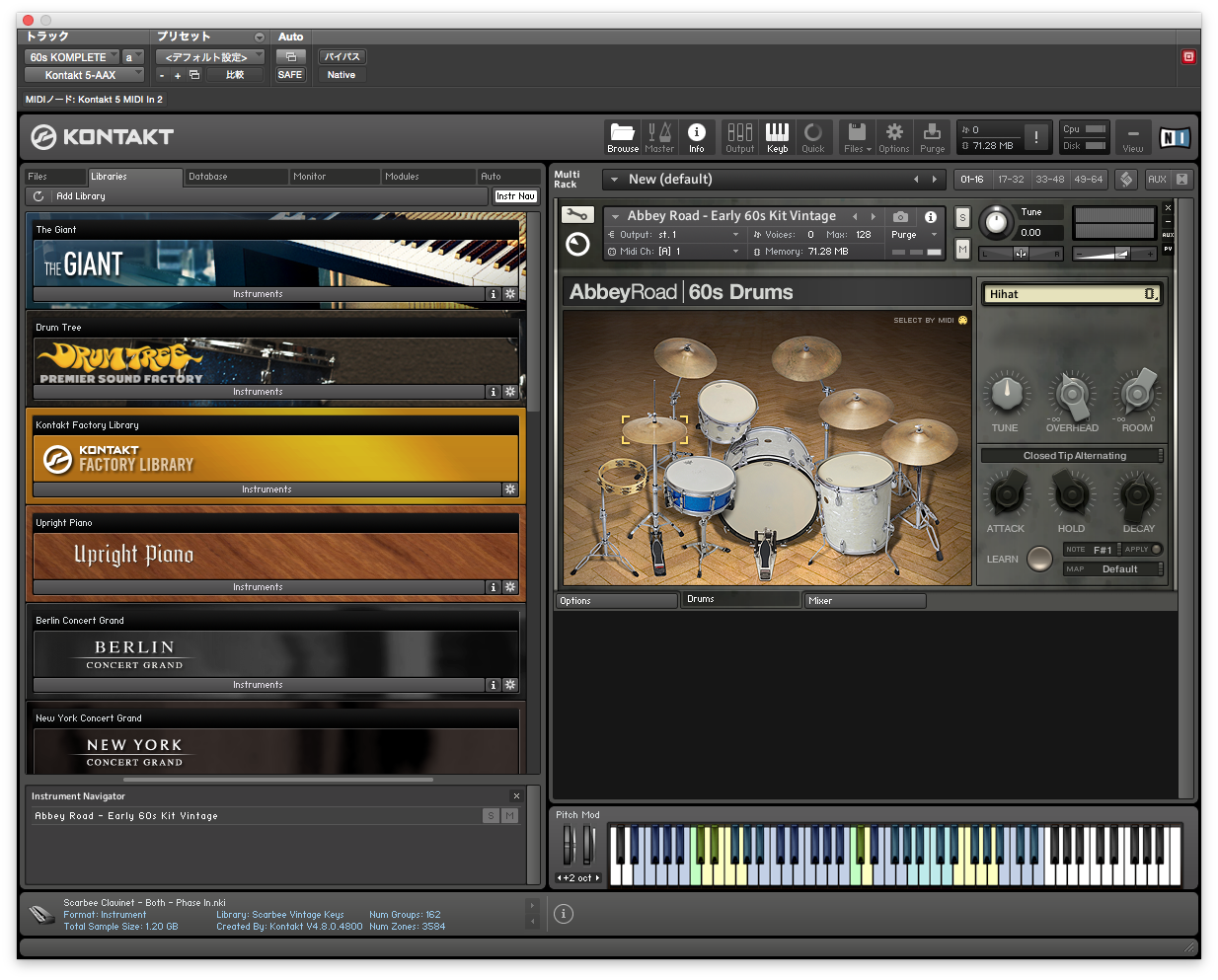Viewport: 1218px width, 980px height.
Task: Adjust the instrument volume slider
Action: [x=1114, y=254]
